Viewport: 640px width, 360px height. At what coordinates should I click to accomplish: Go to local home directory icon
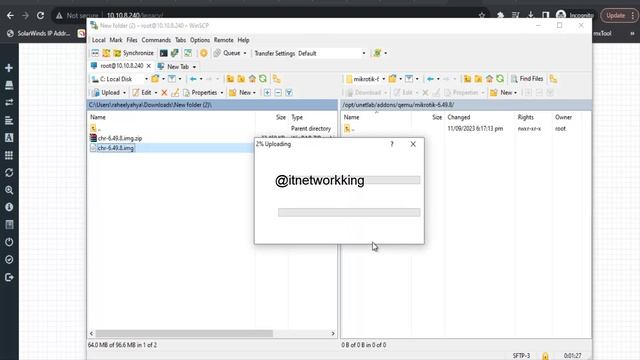(252, 79)
